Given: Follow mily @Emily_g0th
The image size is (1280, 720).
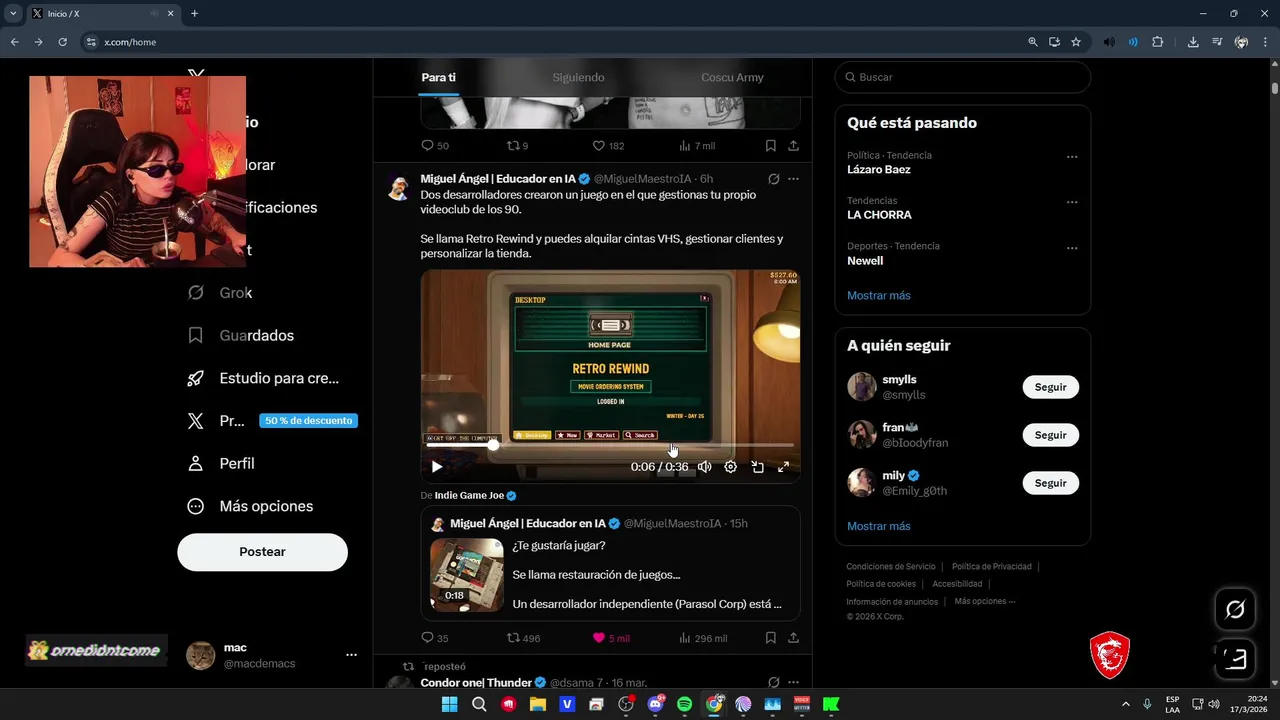Looking at the screenshot, I should (1050, 483).
